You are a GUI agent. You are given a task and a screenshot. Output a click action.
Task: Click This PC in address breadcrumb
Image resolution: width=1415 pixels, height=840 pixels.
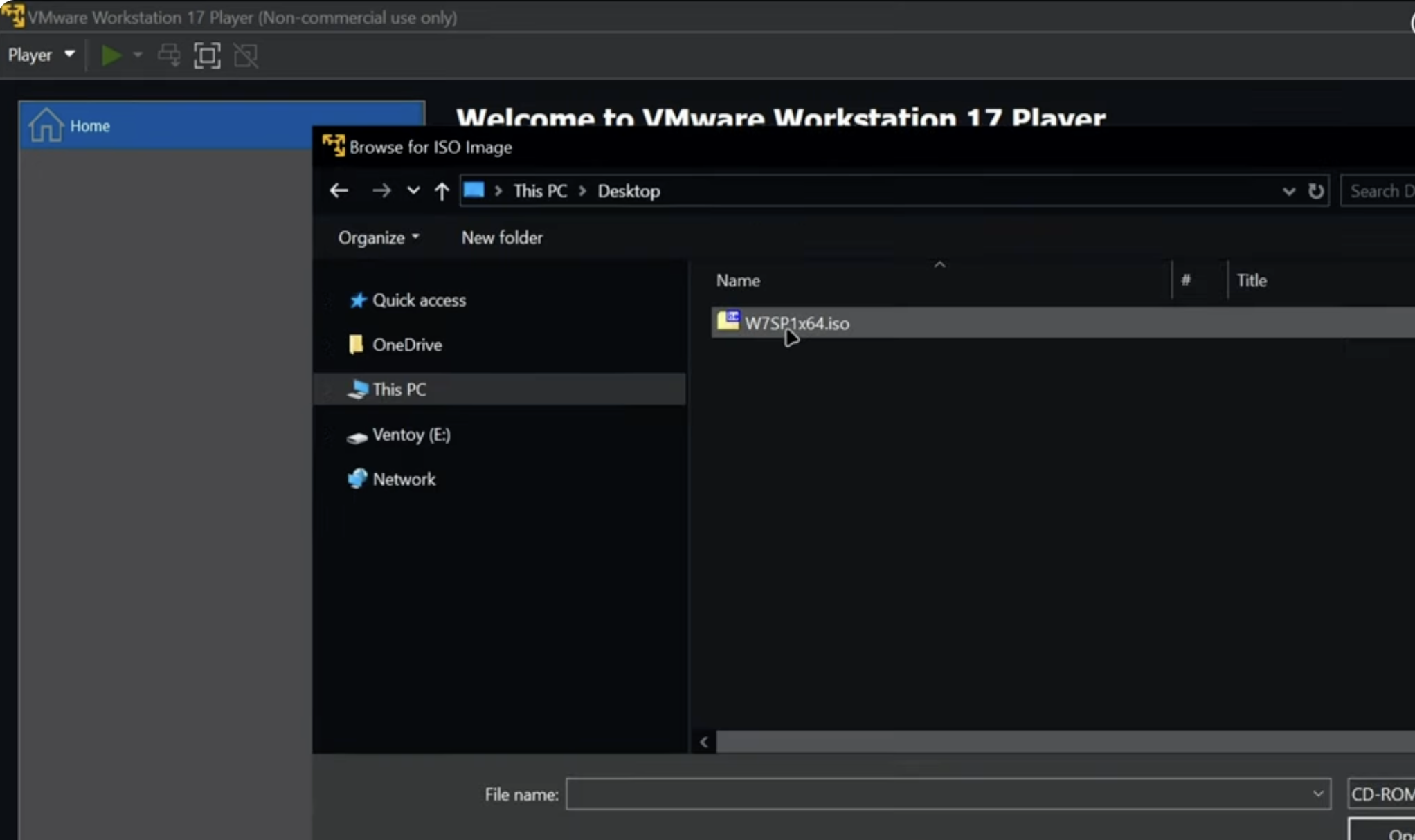(x=540, y=191)
